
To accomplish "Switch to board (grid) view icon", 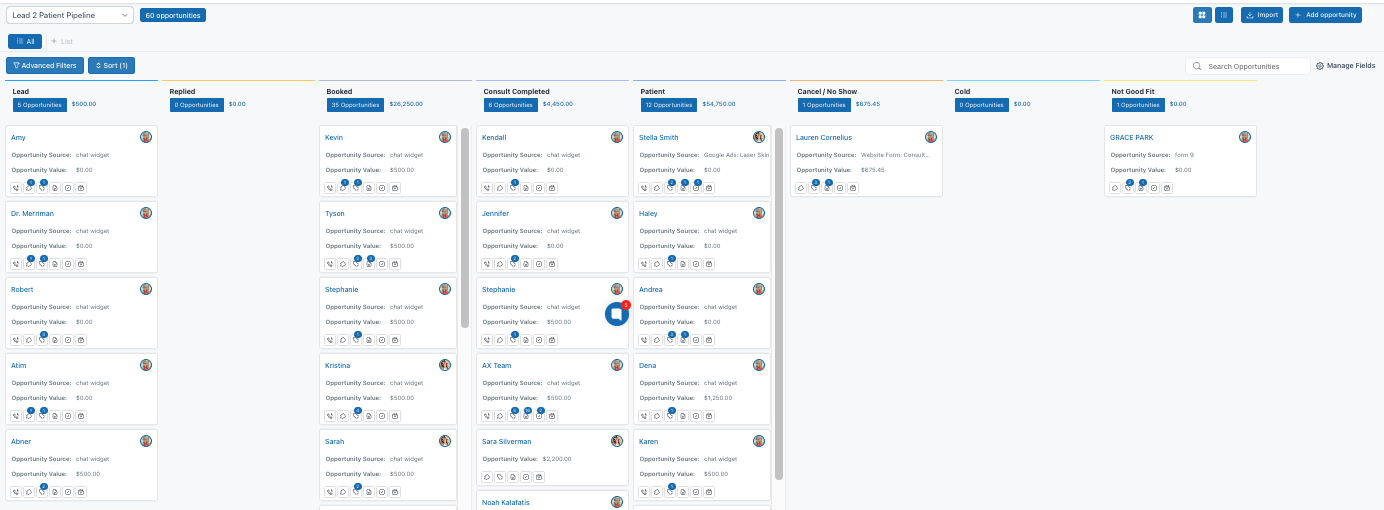I will pos(1202,15).
